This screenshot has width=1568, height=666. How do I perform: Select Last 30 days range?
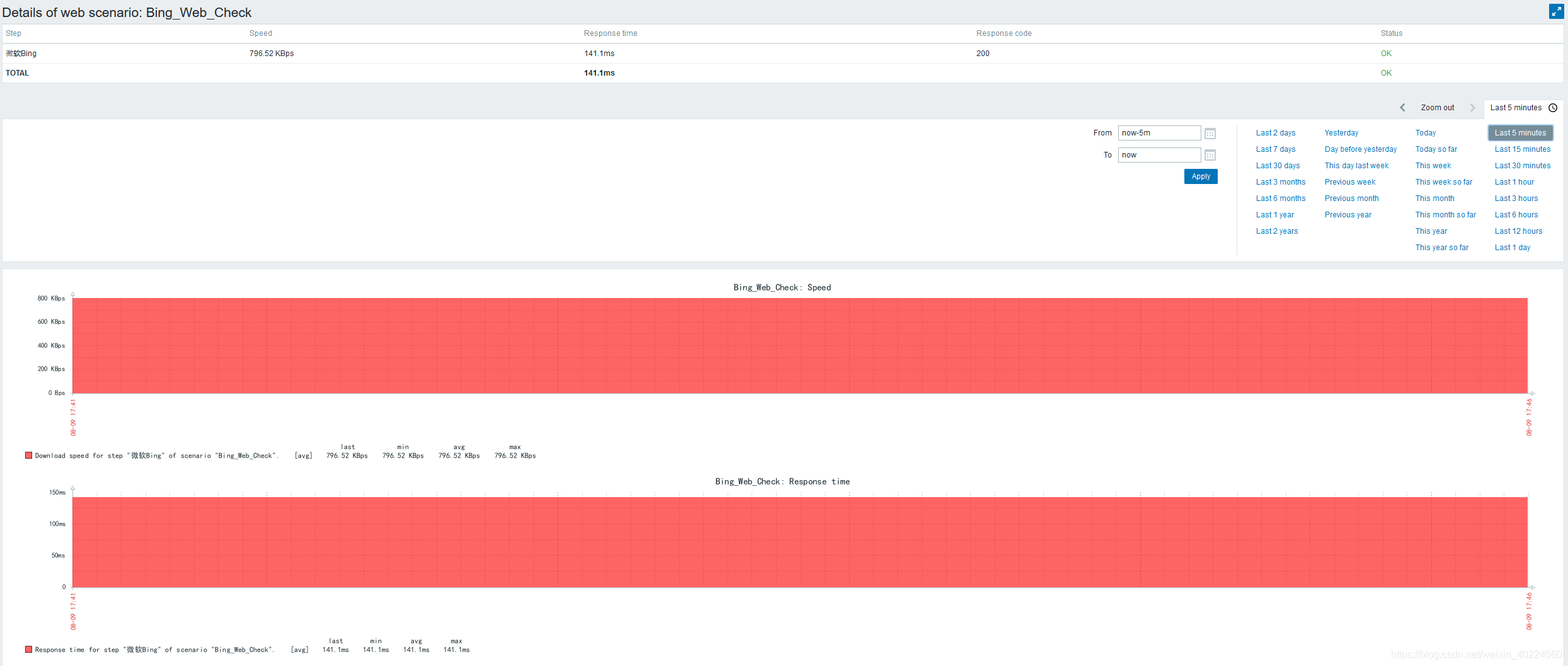1278,166
